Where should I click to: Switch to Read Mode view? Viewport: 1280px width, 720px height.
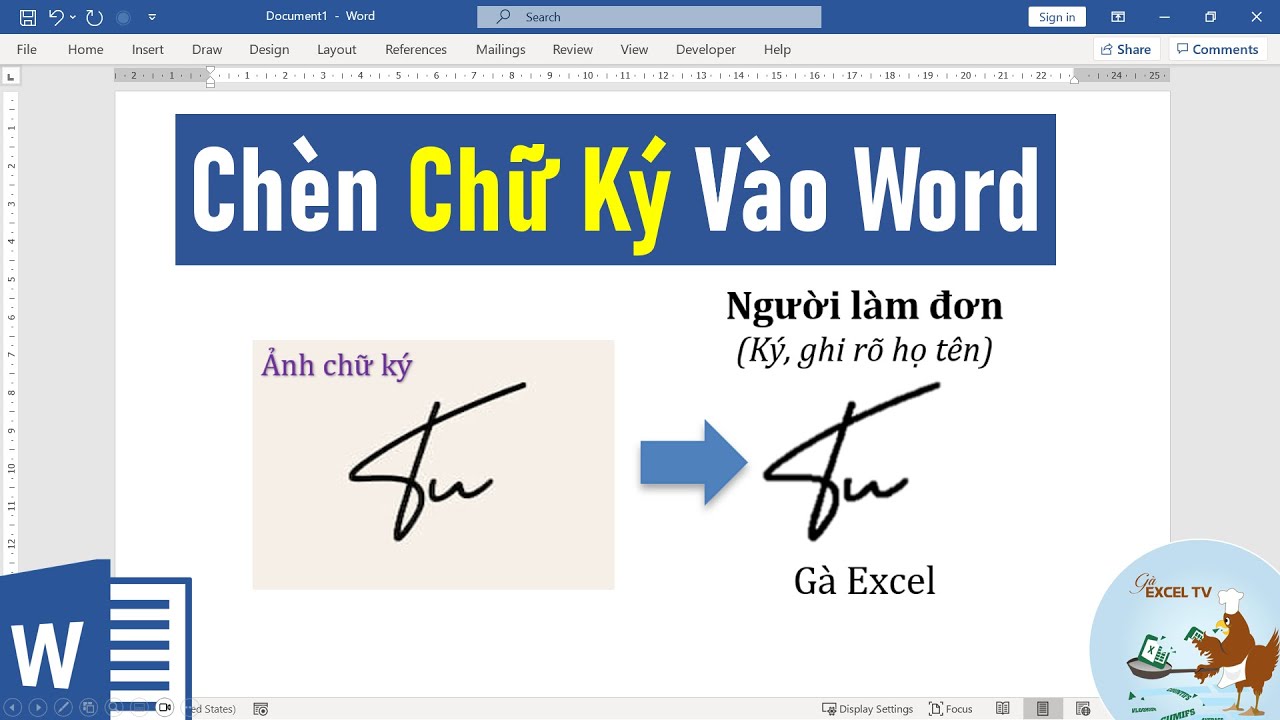1003,709
